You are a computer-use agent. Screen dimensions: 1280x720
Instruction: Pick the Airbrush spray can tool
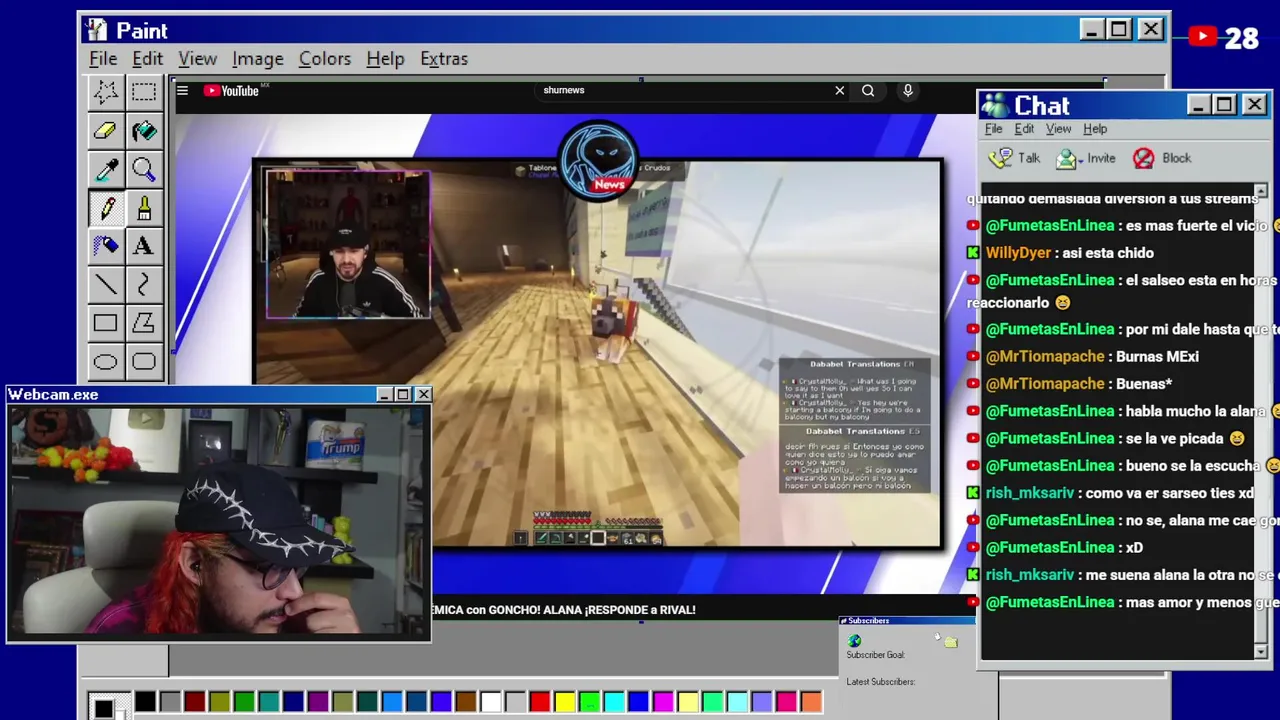105,246
